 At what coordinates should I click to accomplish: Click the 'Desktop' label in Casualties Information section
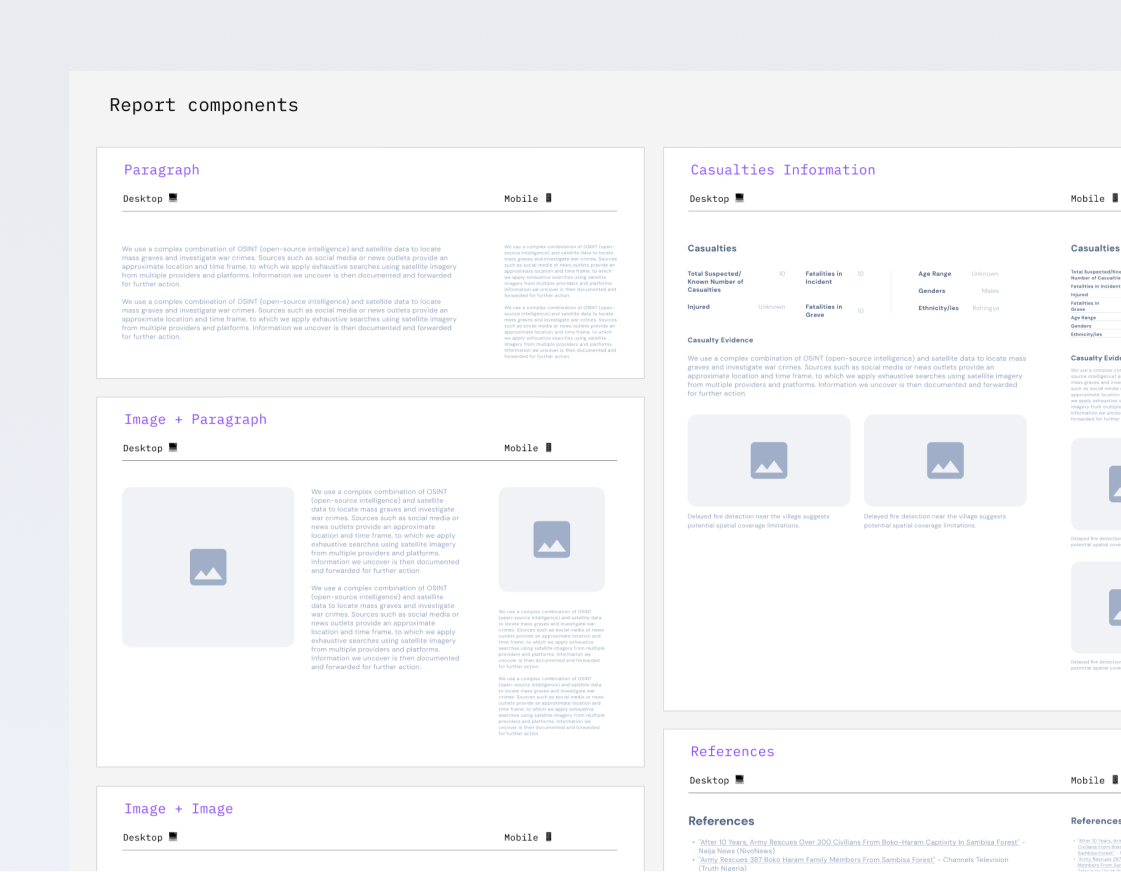click(x=709, y=199)
